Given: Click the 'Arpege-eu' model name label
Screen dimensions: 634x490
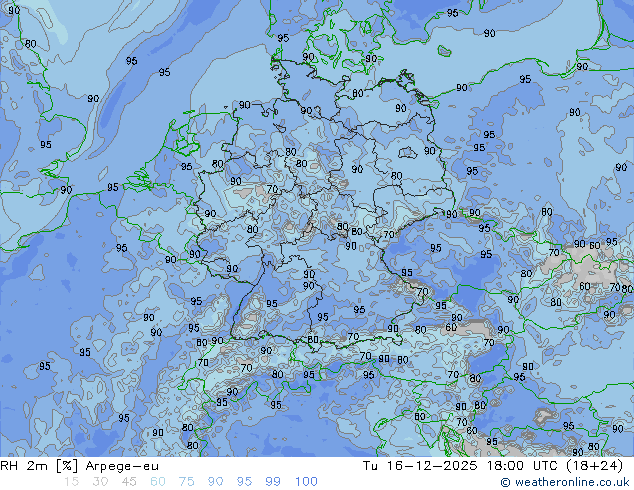Looking at the screenshot, I should pyautogui.click(x=122, y=467).
